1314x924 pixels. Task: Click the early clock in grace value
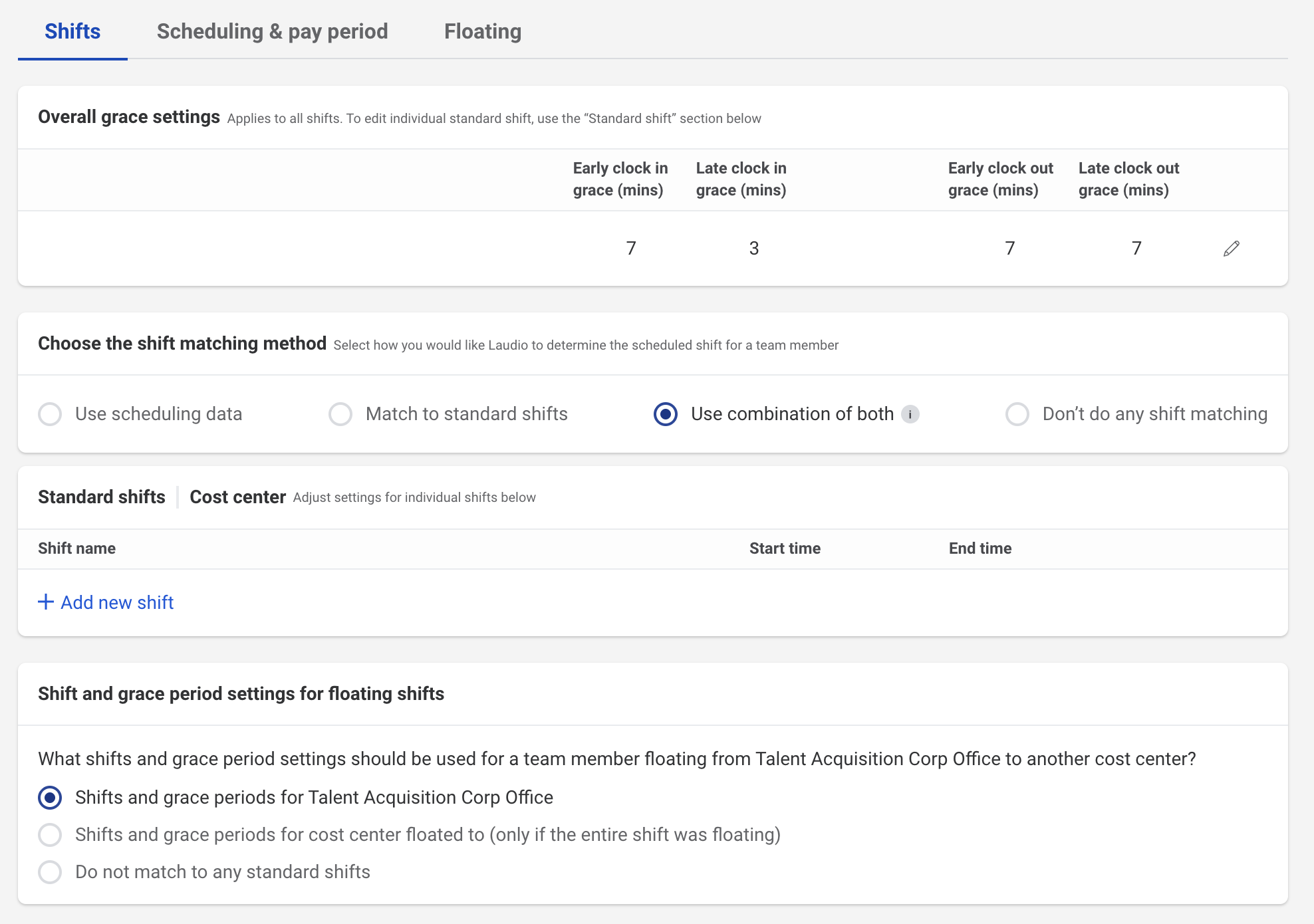[631, 249]
